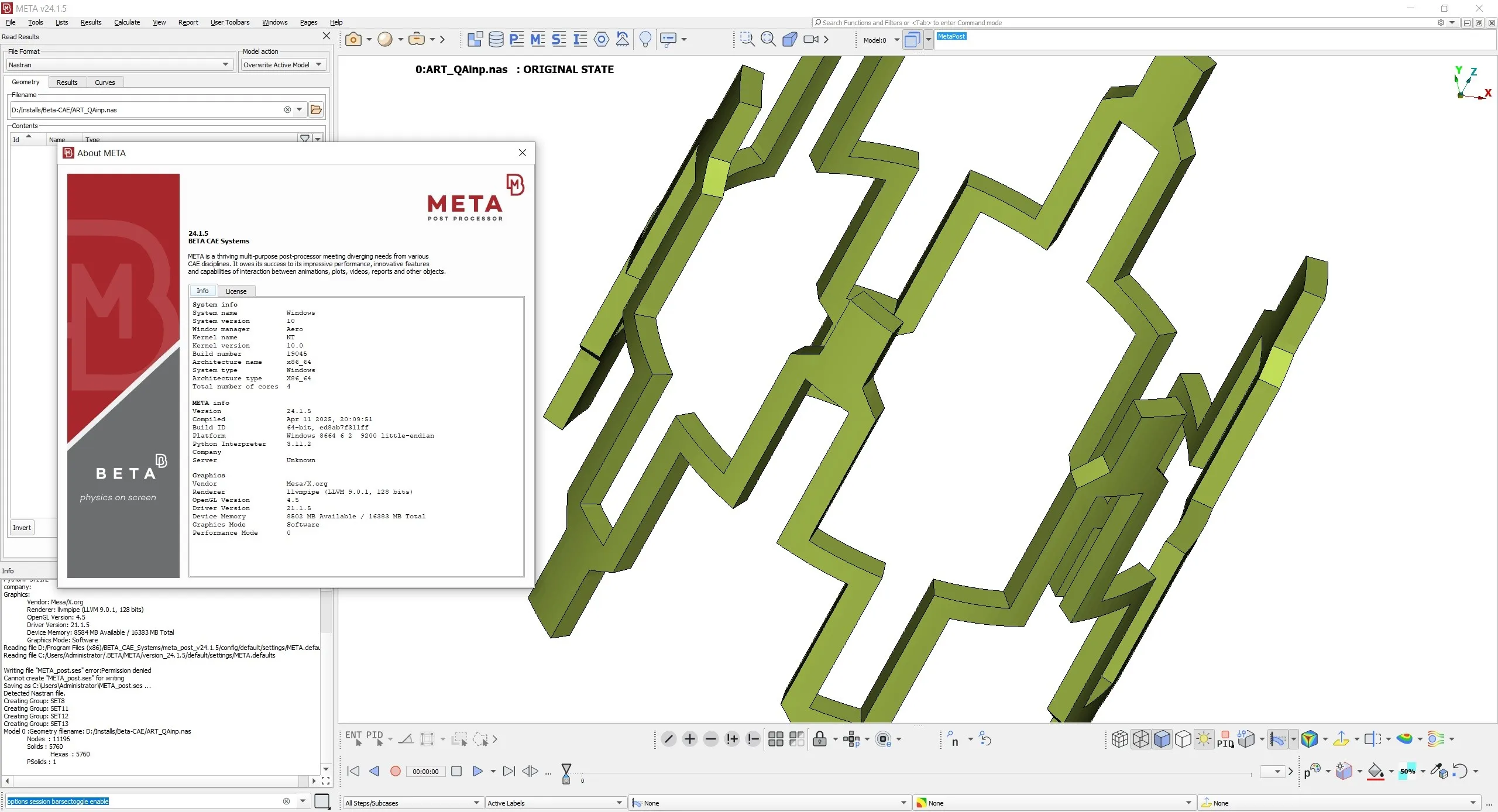
Task: Open the All Steps/Subcases dropdown
Action: [x=413, y=803]
